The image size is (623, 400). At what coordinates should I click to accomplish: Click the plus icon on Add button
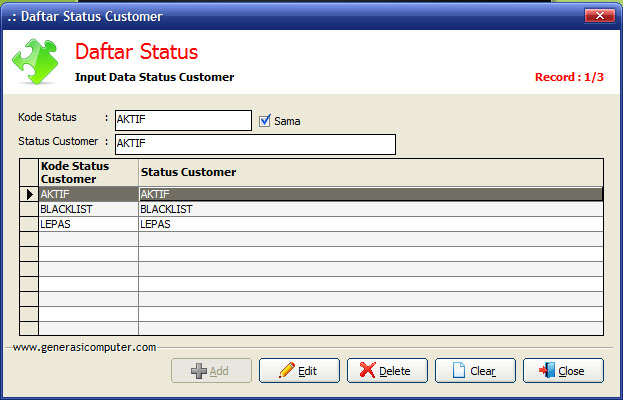coord(198,371)
